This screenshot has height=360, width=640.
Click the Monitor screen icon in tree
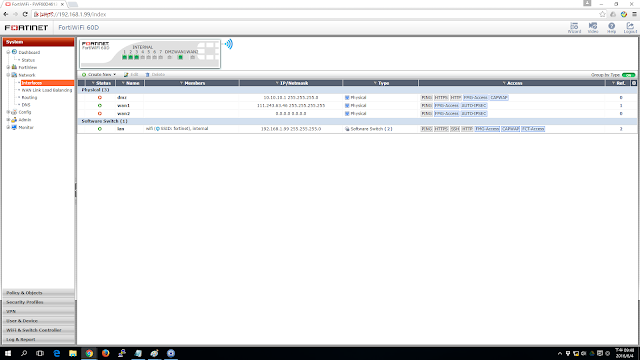point(14,127)
